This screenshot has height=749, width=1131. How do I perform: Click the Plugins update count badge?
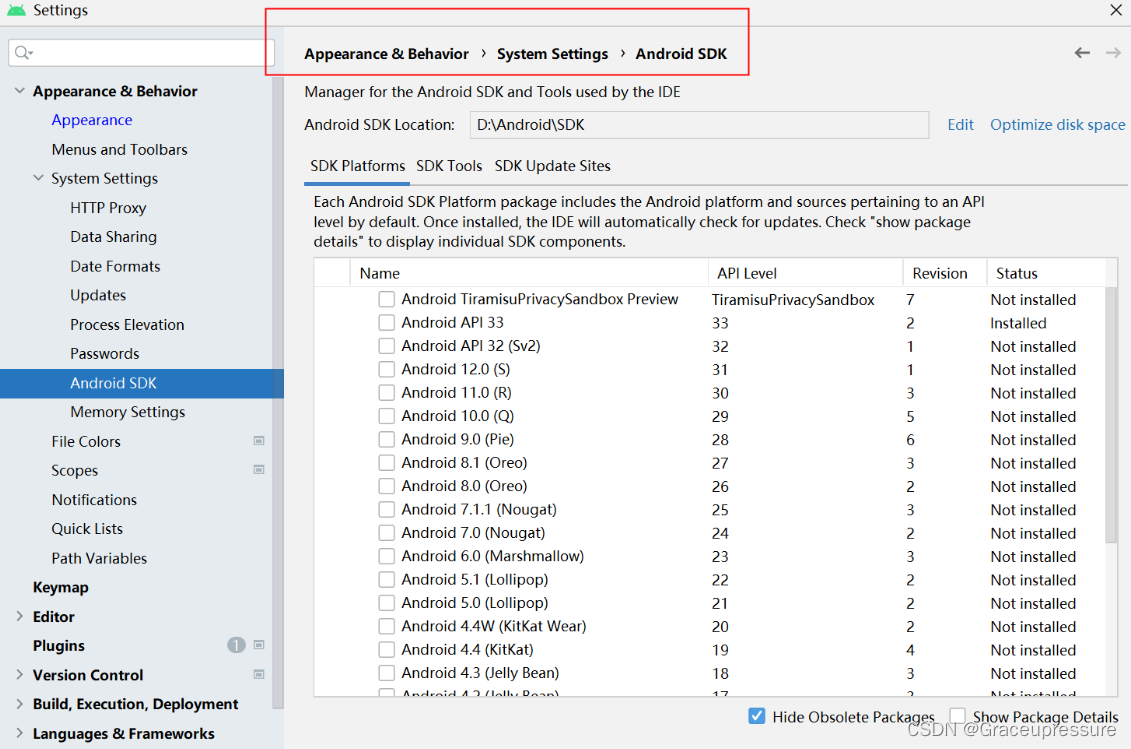(x=236, y=645)
